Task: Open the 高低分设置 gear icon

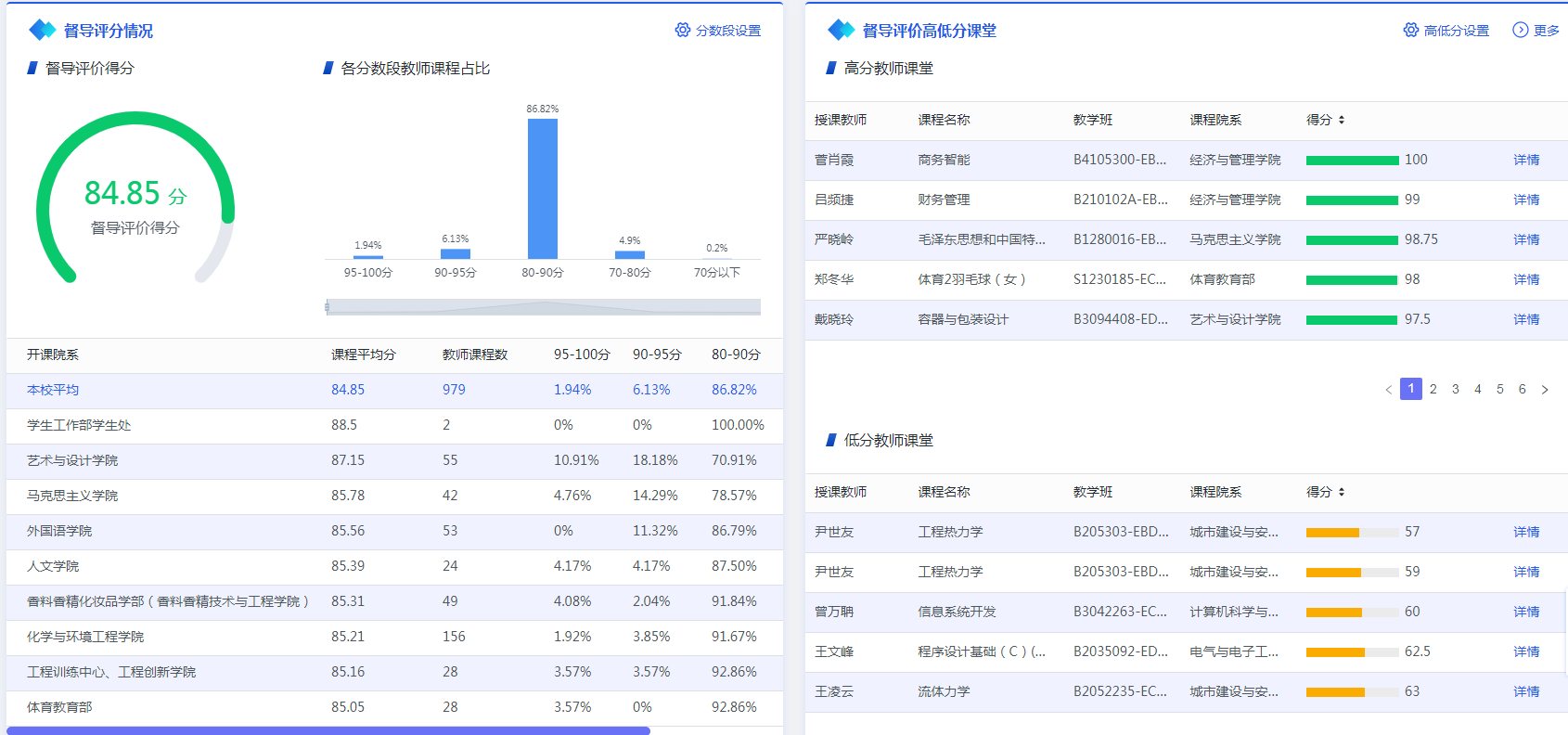Action: [1411, 31]
